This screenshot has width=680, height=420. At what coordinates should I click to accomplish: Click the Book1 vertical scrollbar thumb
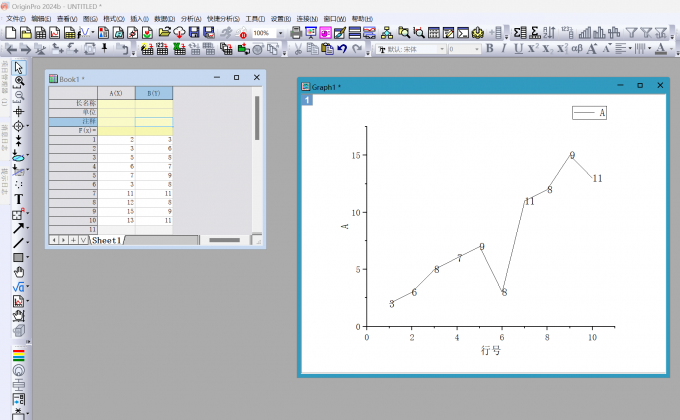point(257,118)
